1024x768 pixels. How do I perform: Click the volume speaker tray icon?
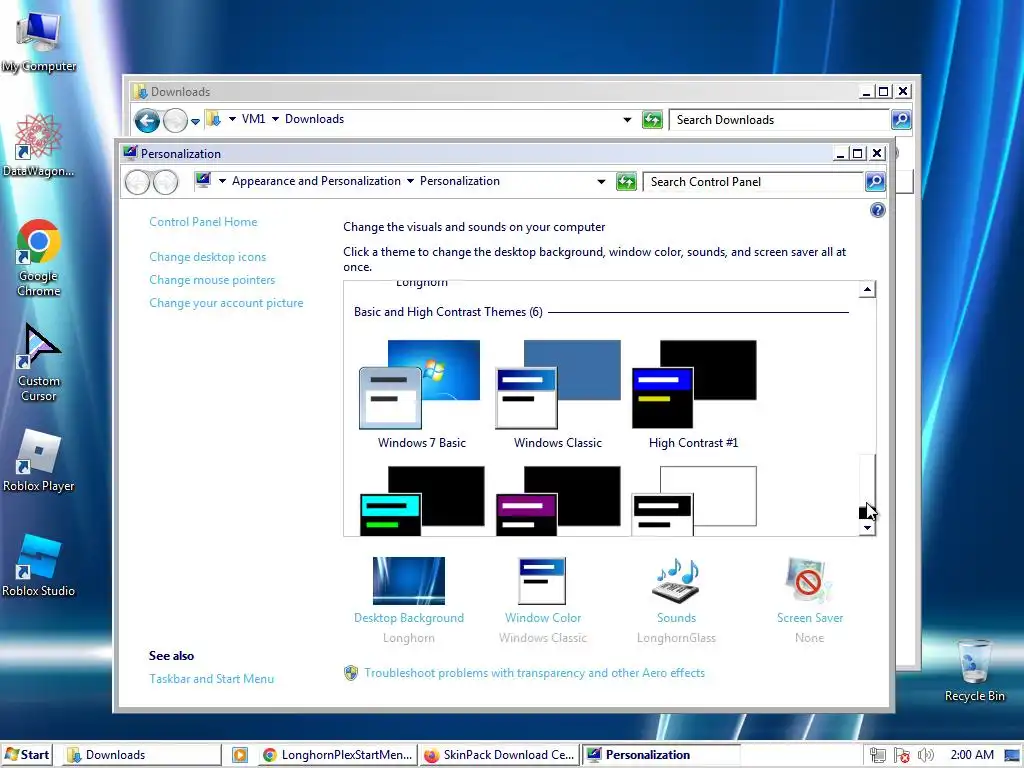pyautogui.click(x=925, y=755)
